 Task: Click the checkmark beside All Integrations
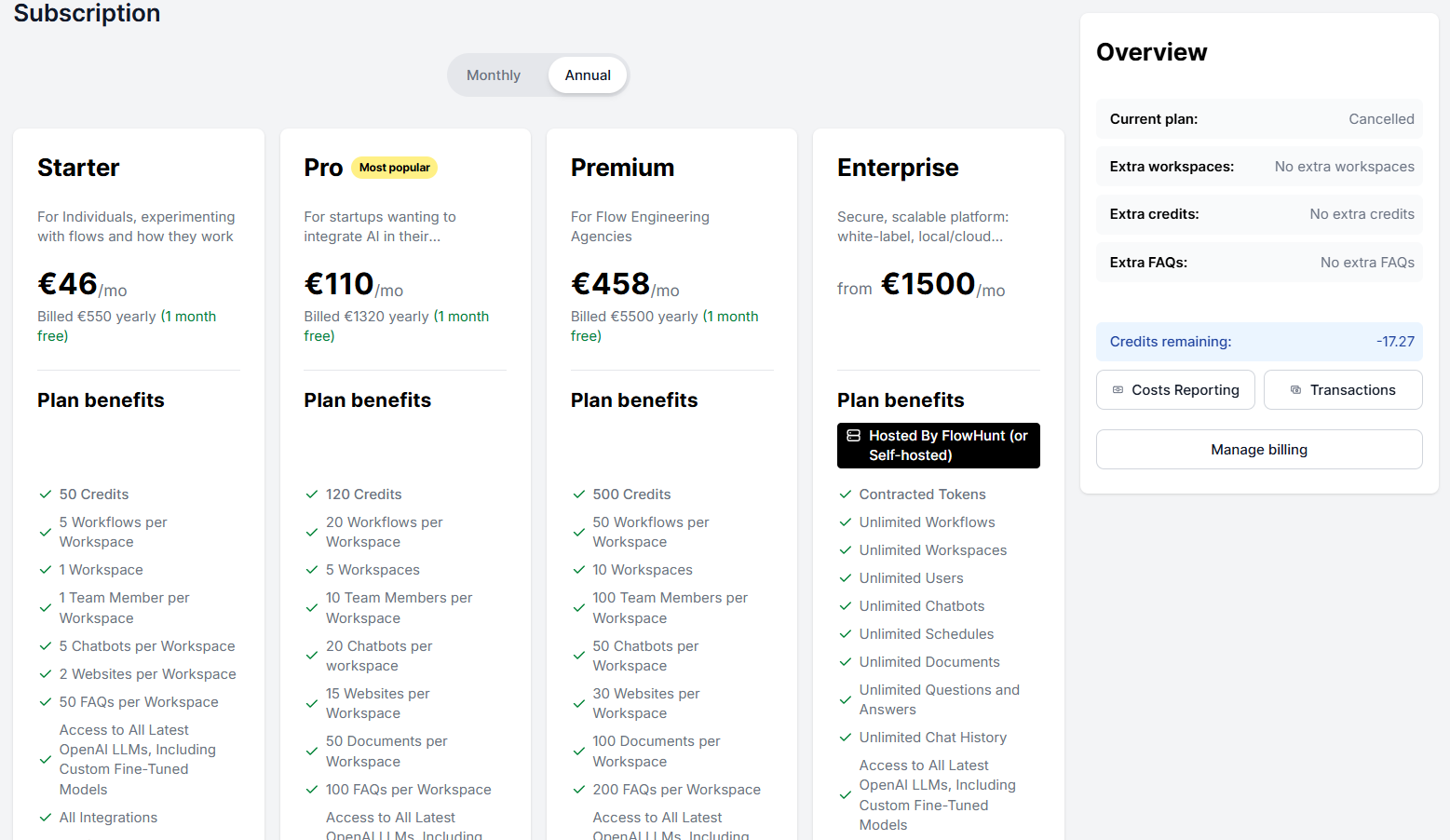[x=45, y=818]
